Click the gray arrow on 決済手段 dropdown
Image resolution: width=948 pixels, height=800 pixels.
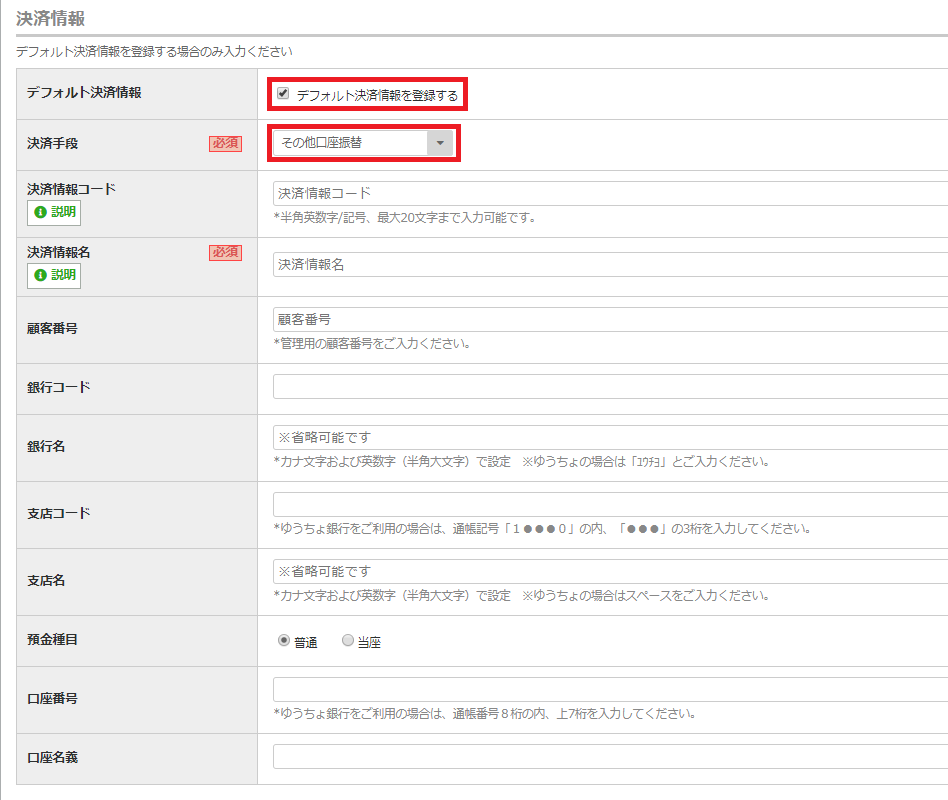point(439,143)
